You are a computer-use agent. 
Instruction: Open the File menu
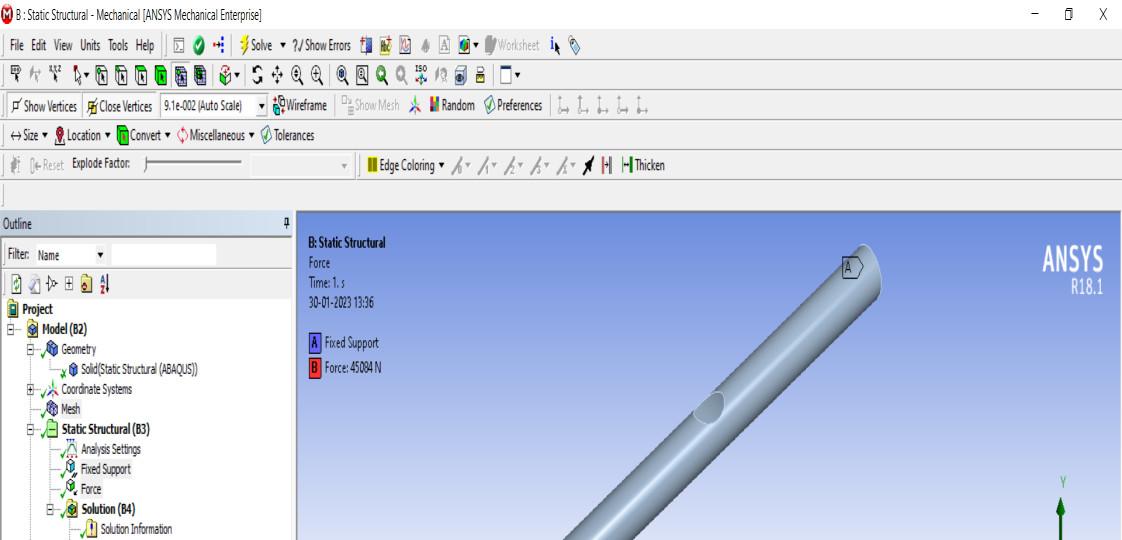click(x=16, y=46)
